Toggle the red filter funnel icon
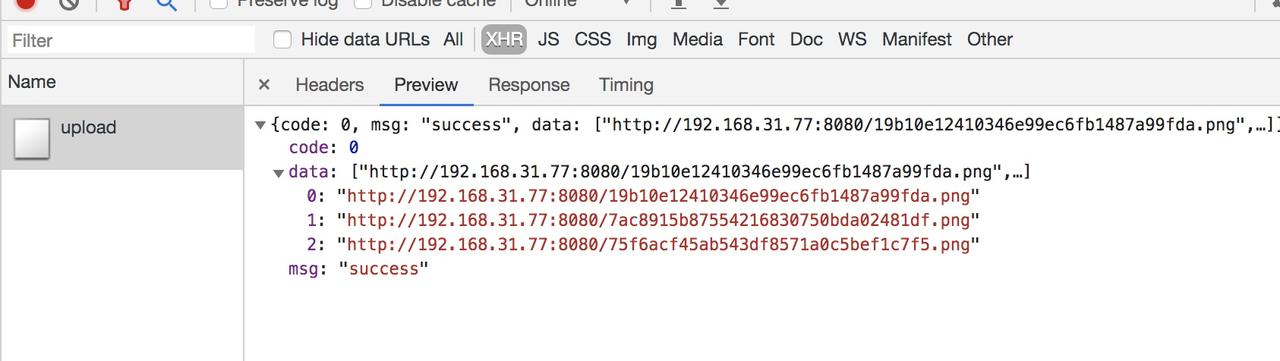 pos(125,4)
